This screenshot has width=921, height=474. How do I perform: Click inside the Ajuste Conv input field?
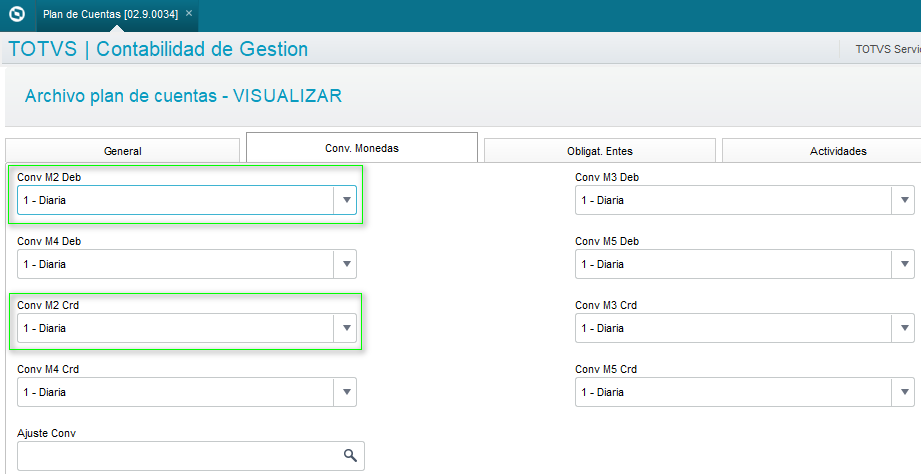coord(191,456)
